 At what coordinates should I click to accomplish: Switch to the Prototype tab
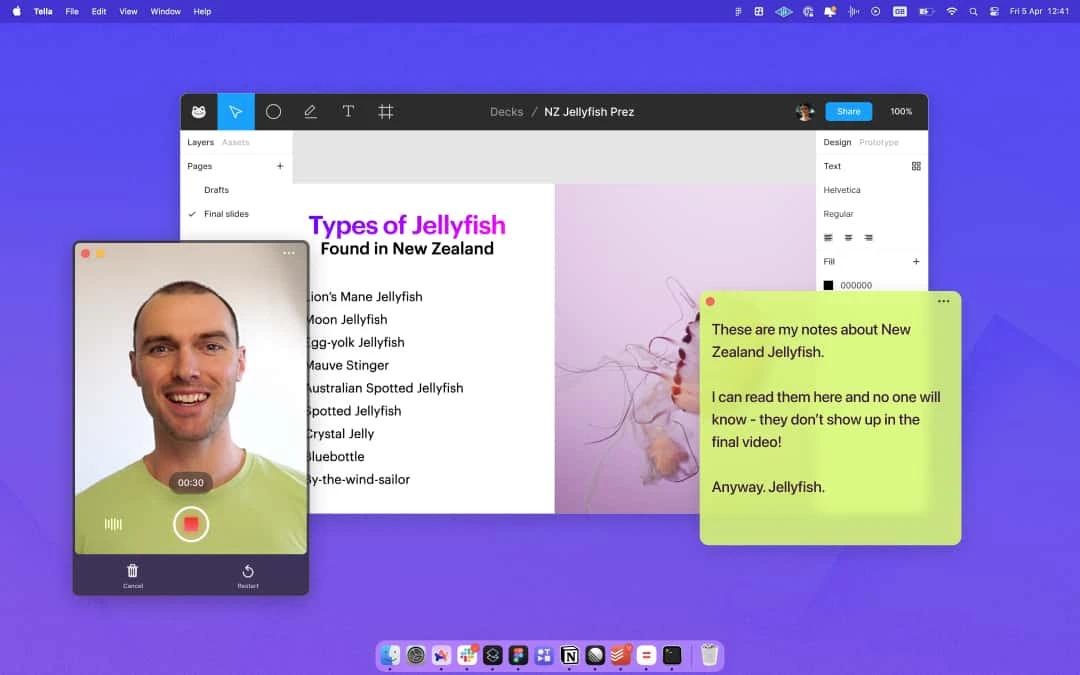tap(879, 143)
